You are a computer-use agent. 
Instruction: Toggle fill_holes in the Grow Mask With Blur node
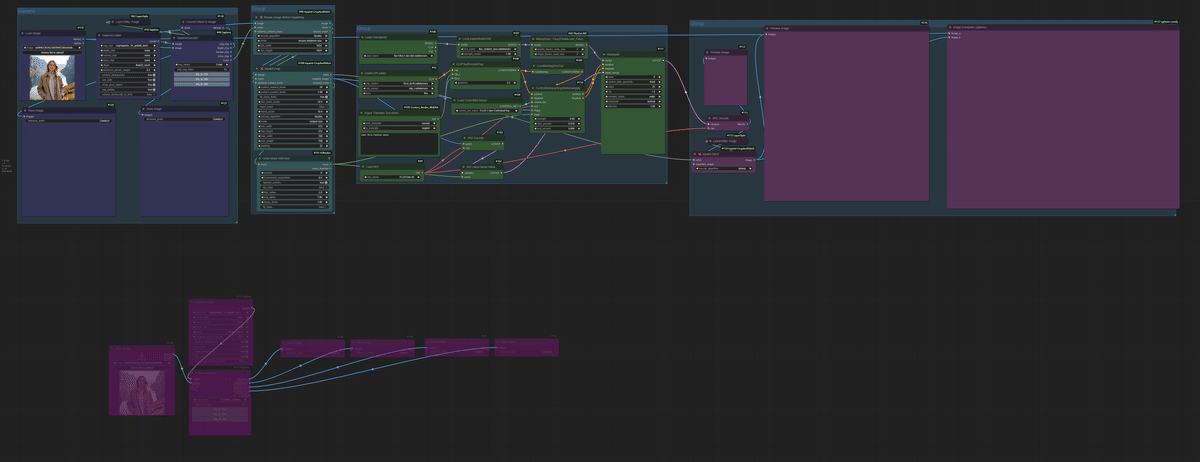click(x=294, y=207)
